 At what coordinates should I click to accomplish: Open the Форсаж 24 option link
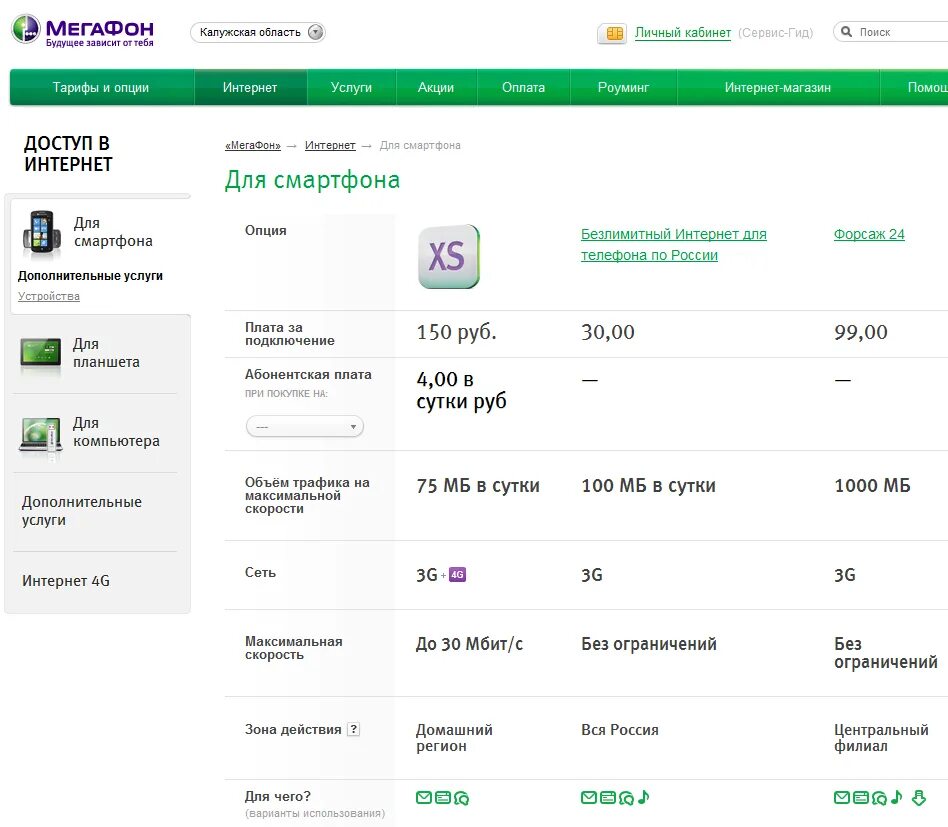pyautogui.click(x=869, y=234)
